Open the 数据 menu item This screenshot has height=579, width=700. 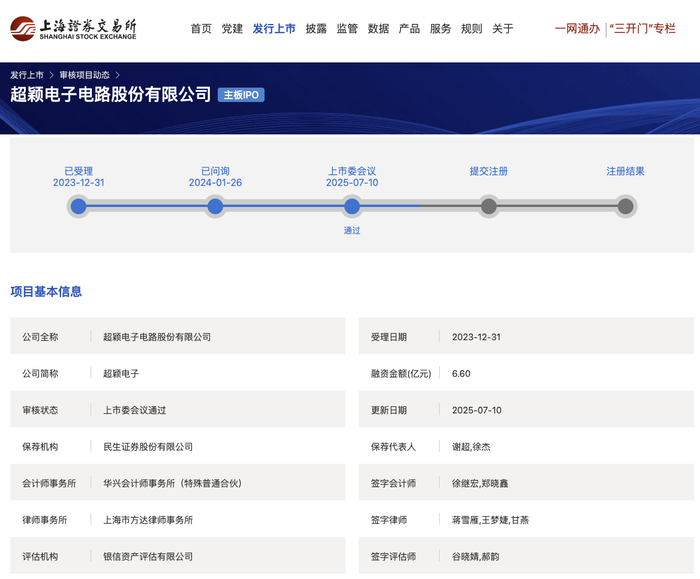pyautogui.click(x=379, y=29)
